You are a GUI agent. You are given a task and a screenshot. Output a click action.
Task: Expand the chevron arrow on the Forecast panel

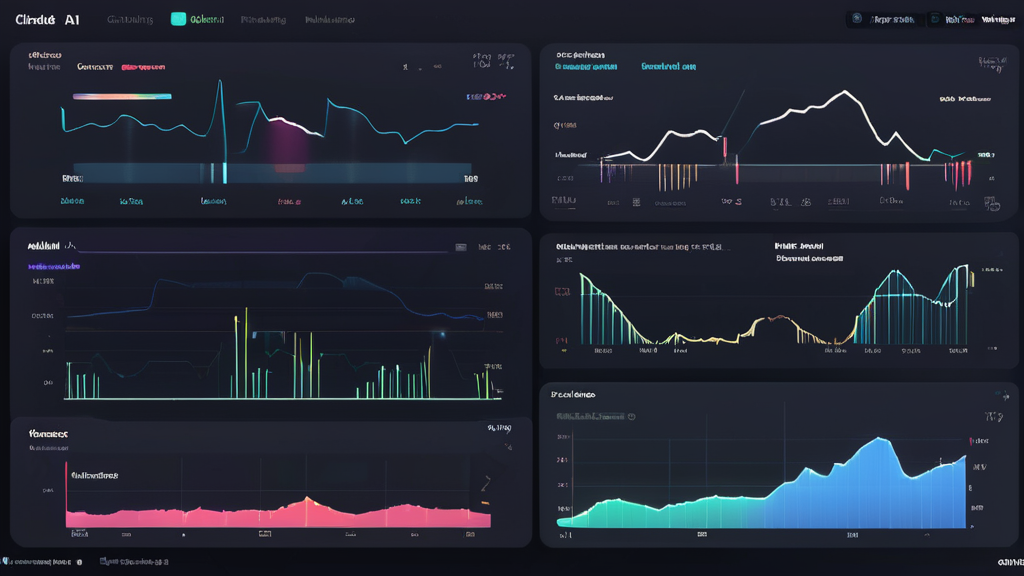pyautogui.click(x=487, y=482)
